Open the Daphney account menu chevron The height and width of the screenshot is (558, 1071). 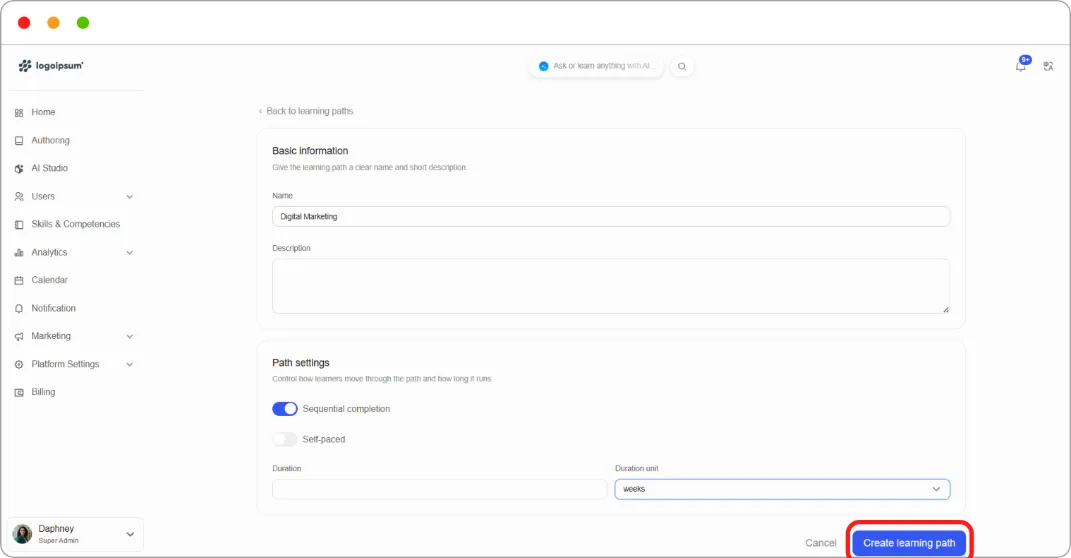click(x=130, y=534)
